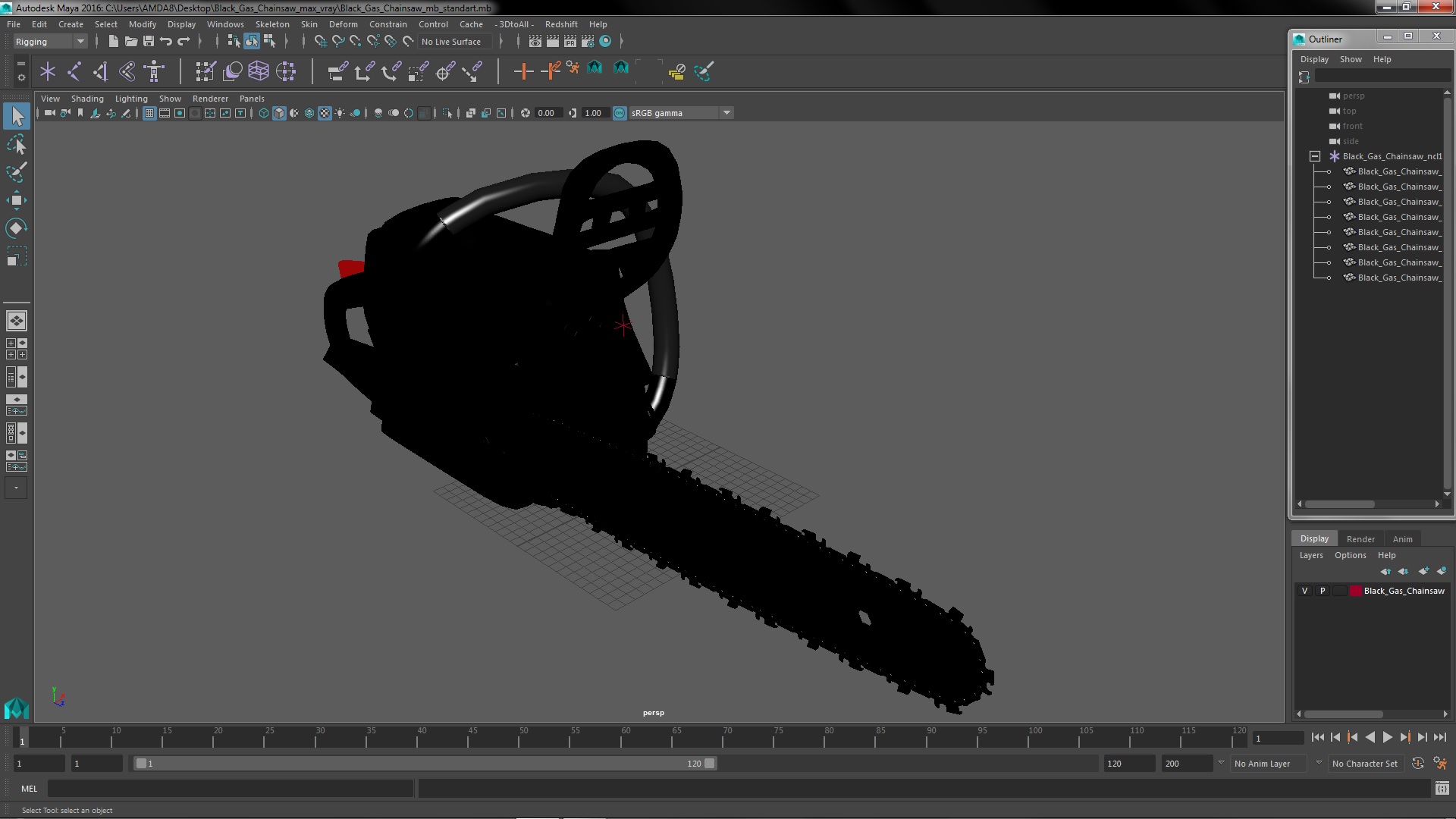This screenshot has width=1456, height=819.
Task: Toggle use all lights bulb button
Action: coord(340,113)
